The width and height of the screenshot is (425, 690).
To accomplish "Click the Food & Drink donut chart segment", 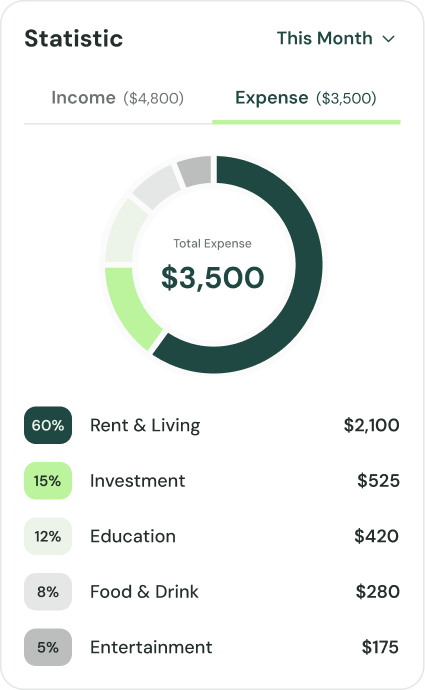I will pyautogui.click(x=156, y=187).
